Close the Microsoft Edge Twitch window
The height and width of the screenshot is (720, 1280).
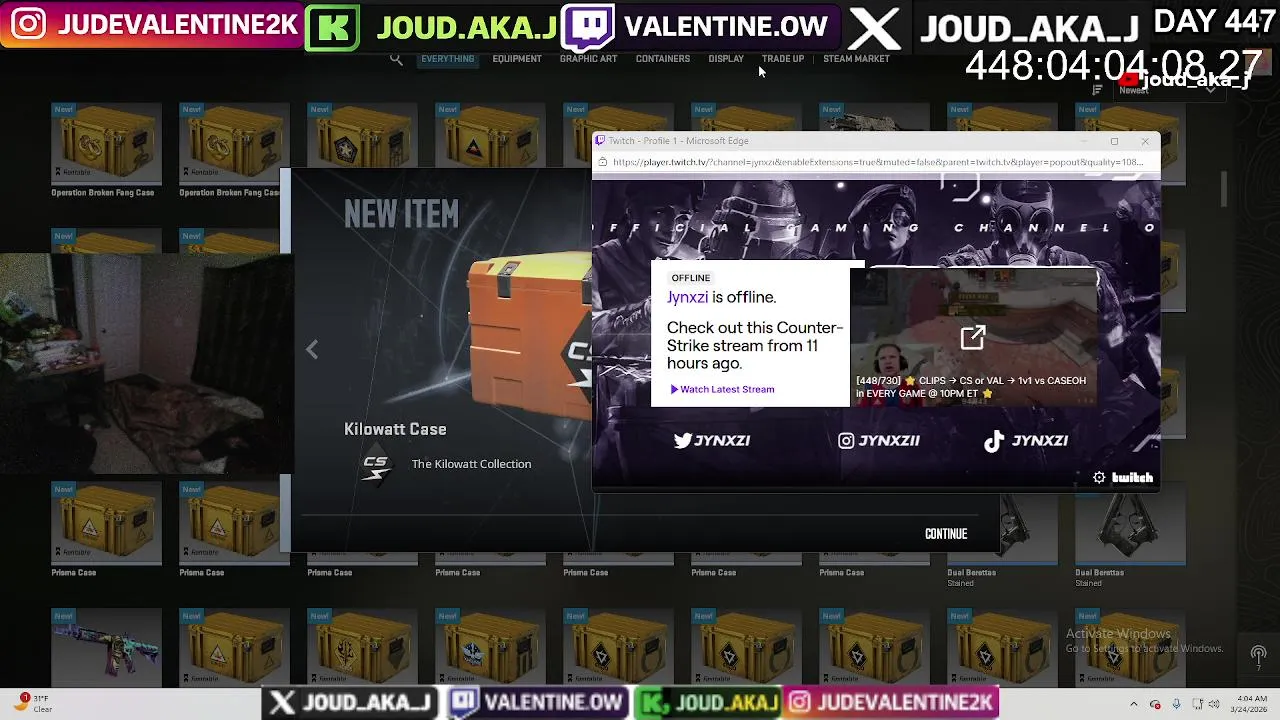(1145, 141)
